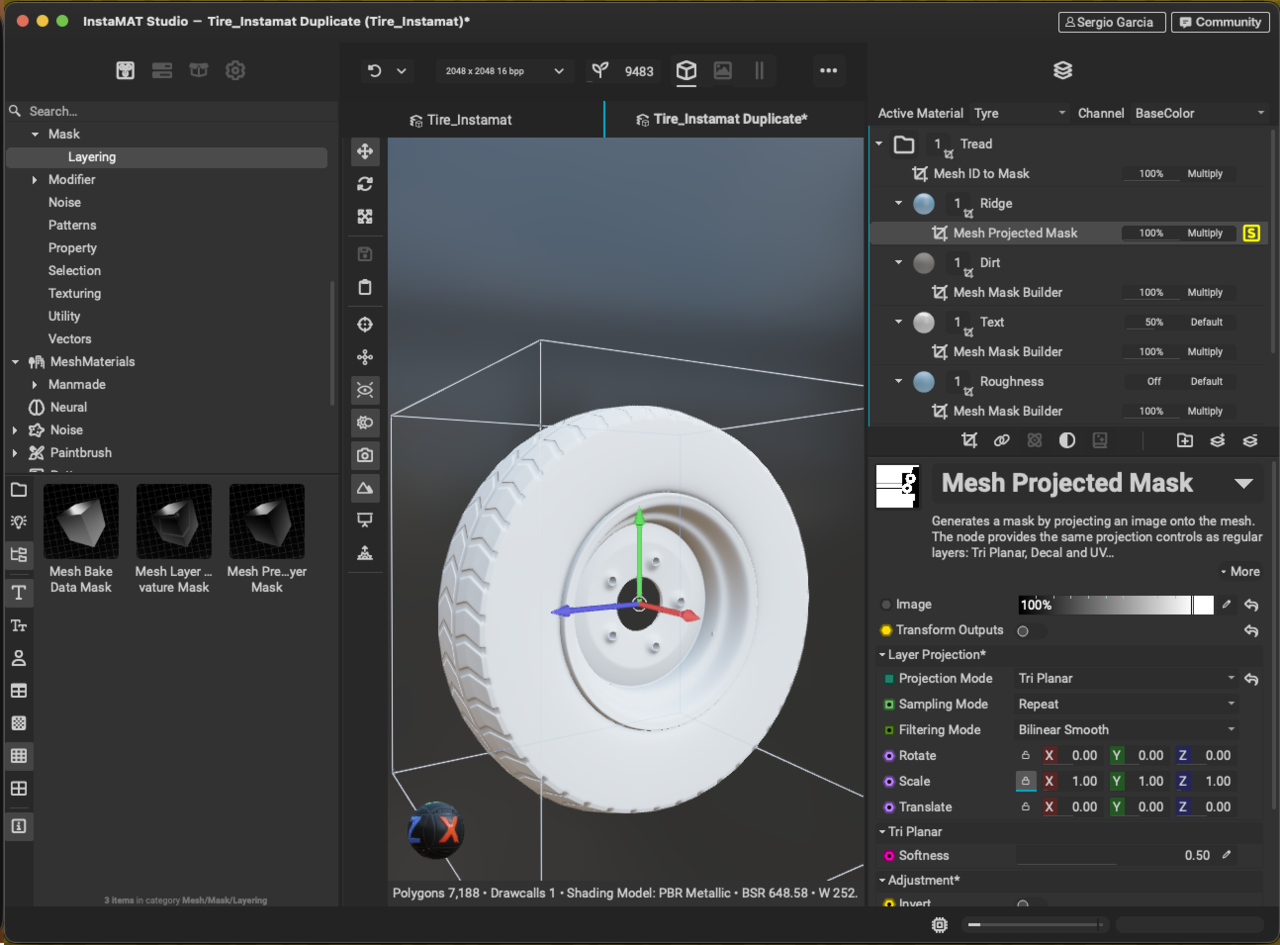
Task: Open the more options ellipsis menu
Action: (828, 71)
